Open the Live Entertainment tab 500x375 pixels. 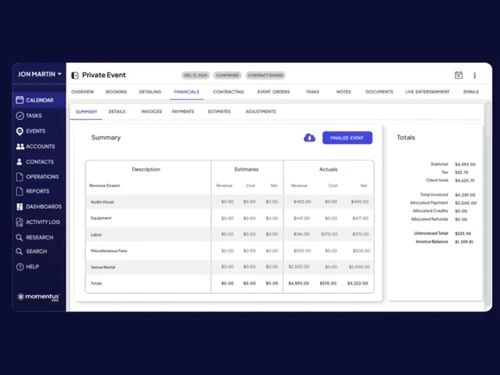(427, 92)
